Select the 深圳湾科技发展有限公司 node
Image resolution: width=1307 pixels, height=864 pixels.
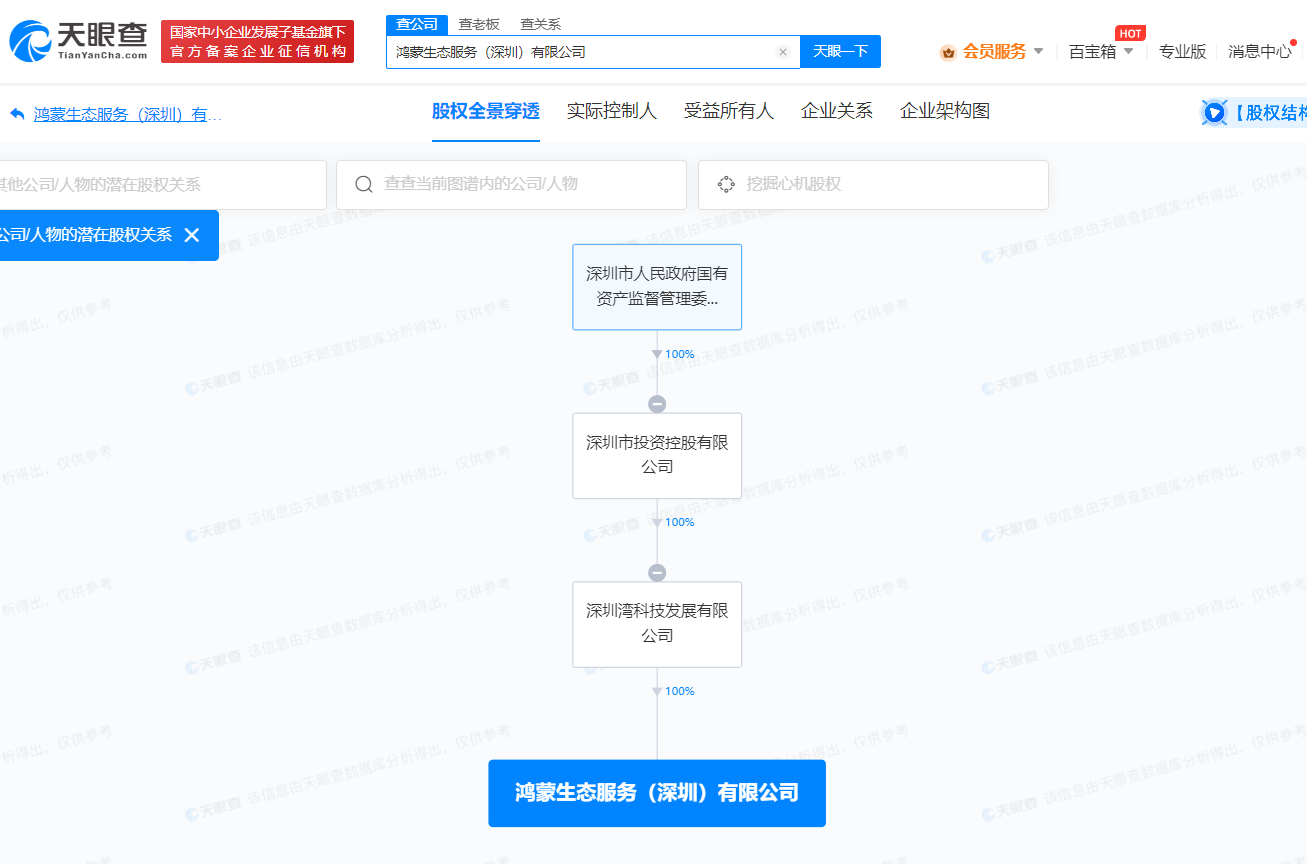657,625
